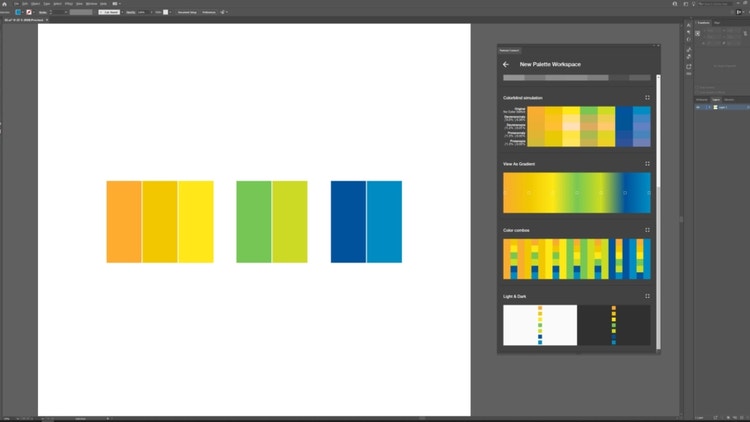Open the Object menu
750x422 pixels.
pos(35,3)
